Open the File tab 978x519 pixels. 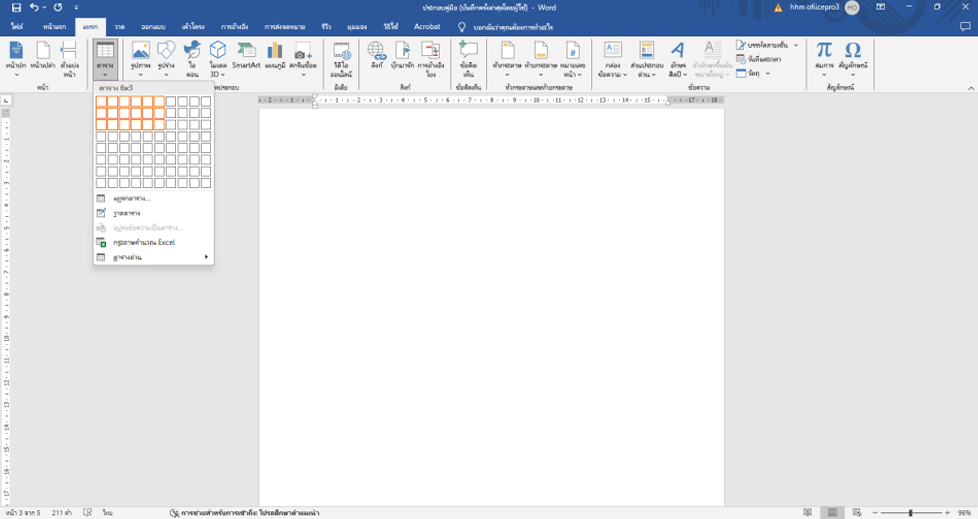[x=17, y=26]
